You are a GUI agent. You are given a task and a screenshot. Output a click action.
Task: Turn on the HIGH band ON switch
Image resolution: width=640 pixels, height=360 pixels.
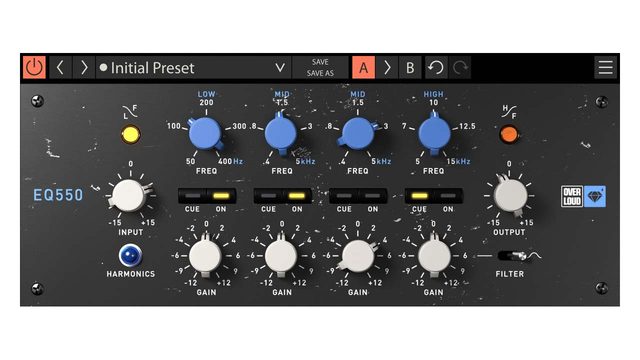pyautogui.click(x=448, y=196)
